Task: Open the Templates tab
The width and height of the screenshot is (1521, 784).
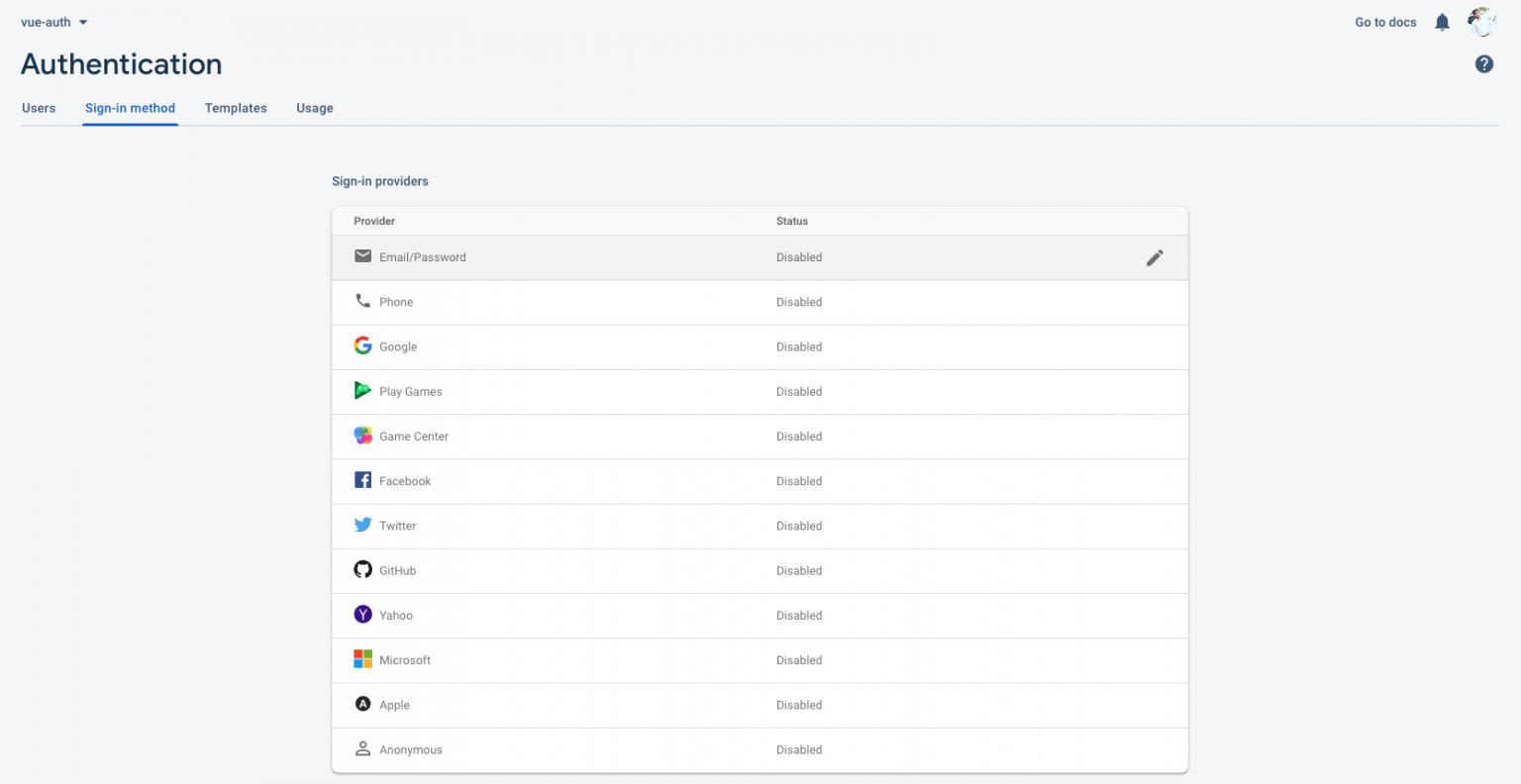Action: (x=236, y=108)
